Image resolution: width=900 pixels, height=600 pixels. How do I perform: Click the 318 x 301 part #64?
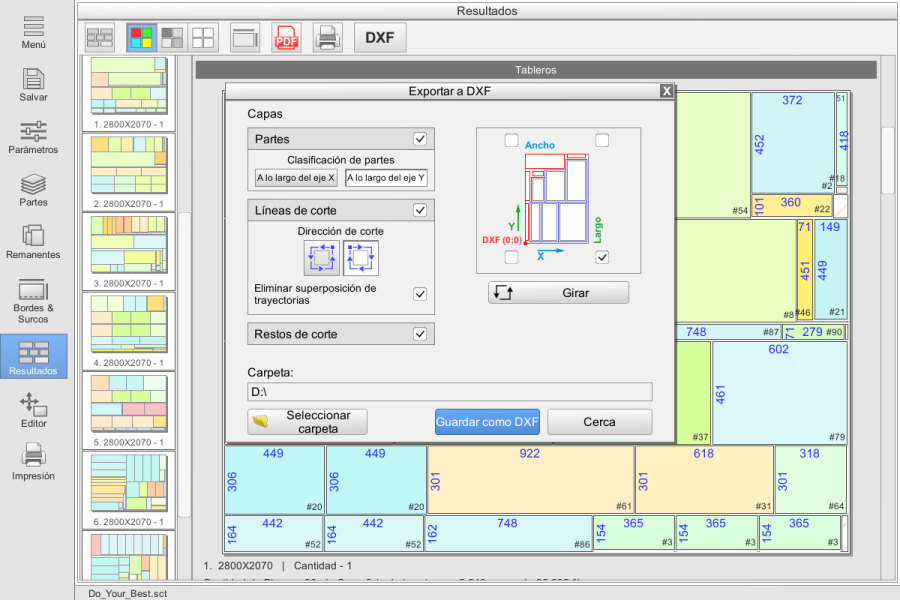(x=810, y=480)
